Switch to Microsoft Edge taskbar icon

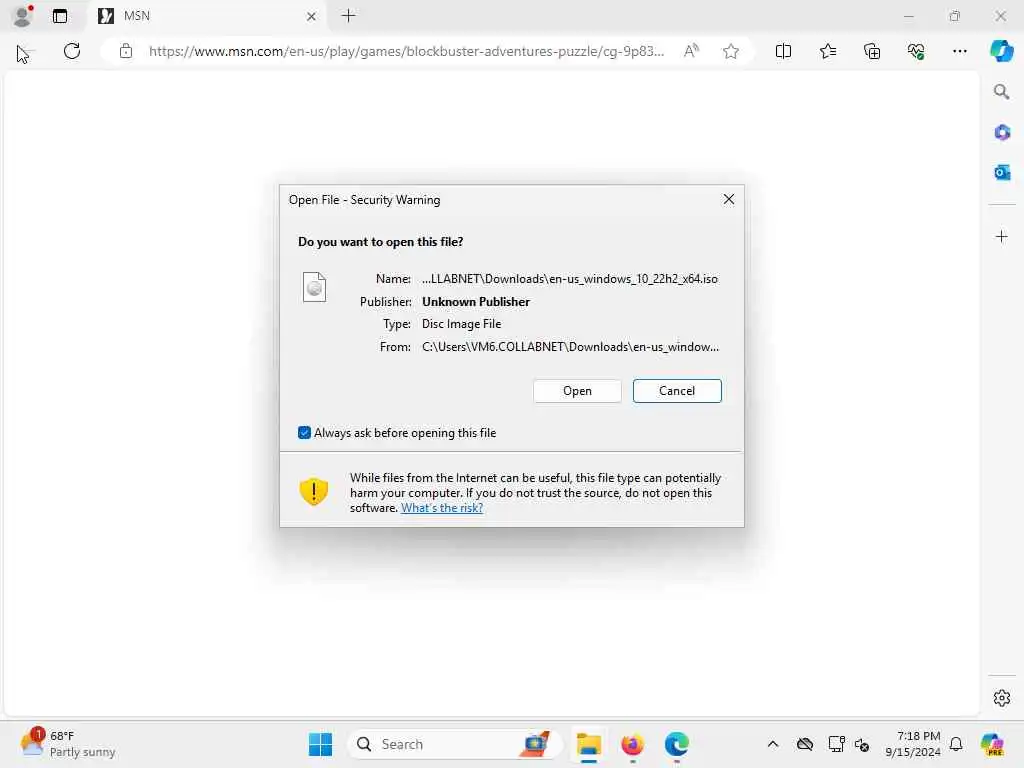click(x=677, y=744)
